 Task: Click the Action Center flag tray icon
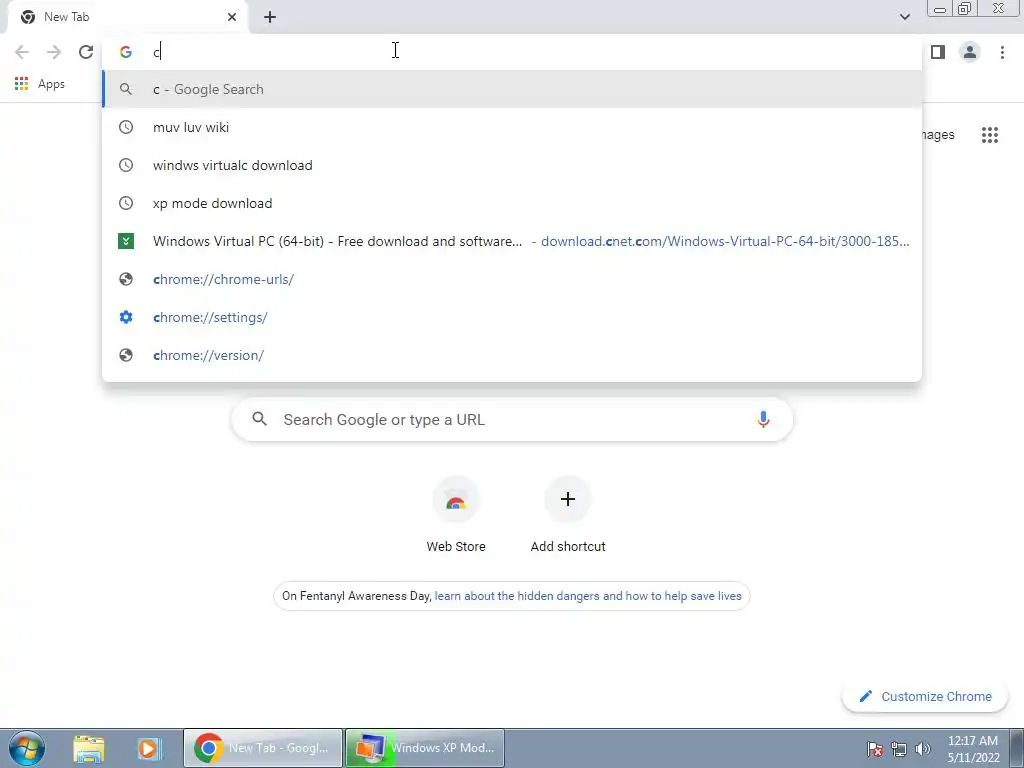pos(875,749)
